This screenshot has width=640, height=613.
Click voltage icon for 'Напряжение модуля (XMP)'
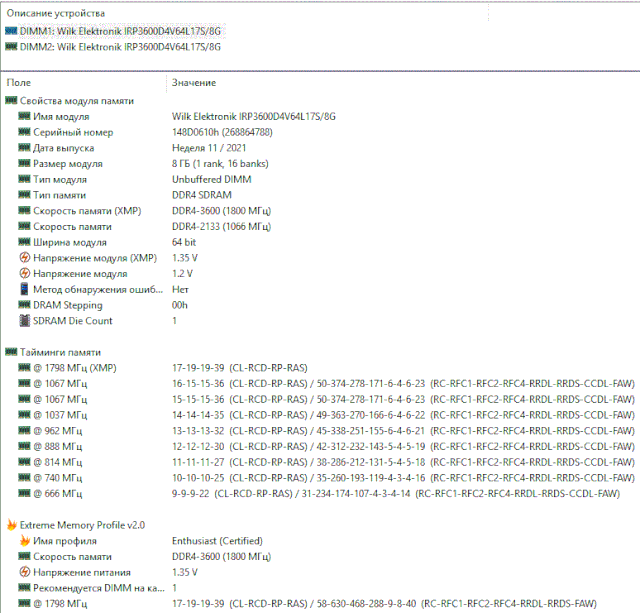click(25, 258)
